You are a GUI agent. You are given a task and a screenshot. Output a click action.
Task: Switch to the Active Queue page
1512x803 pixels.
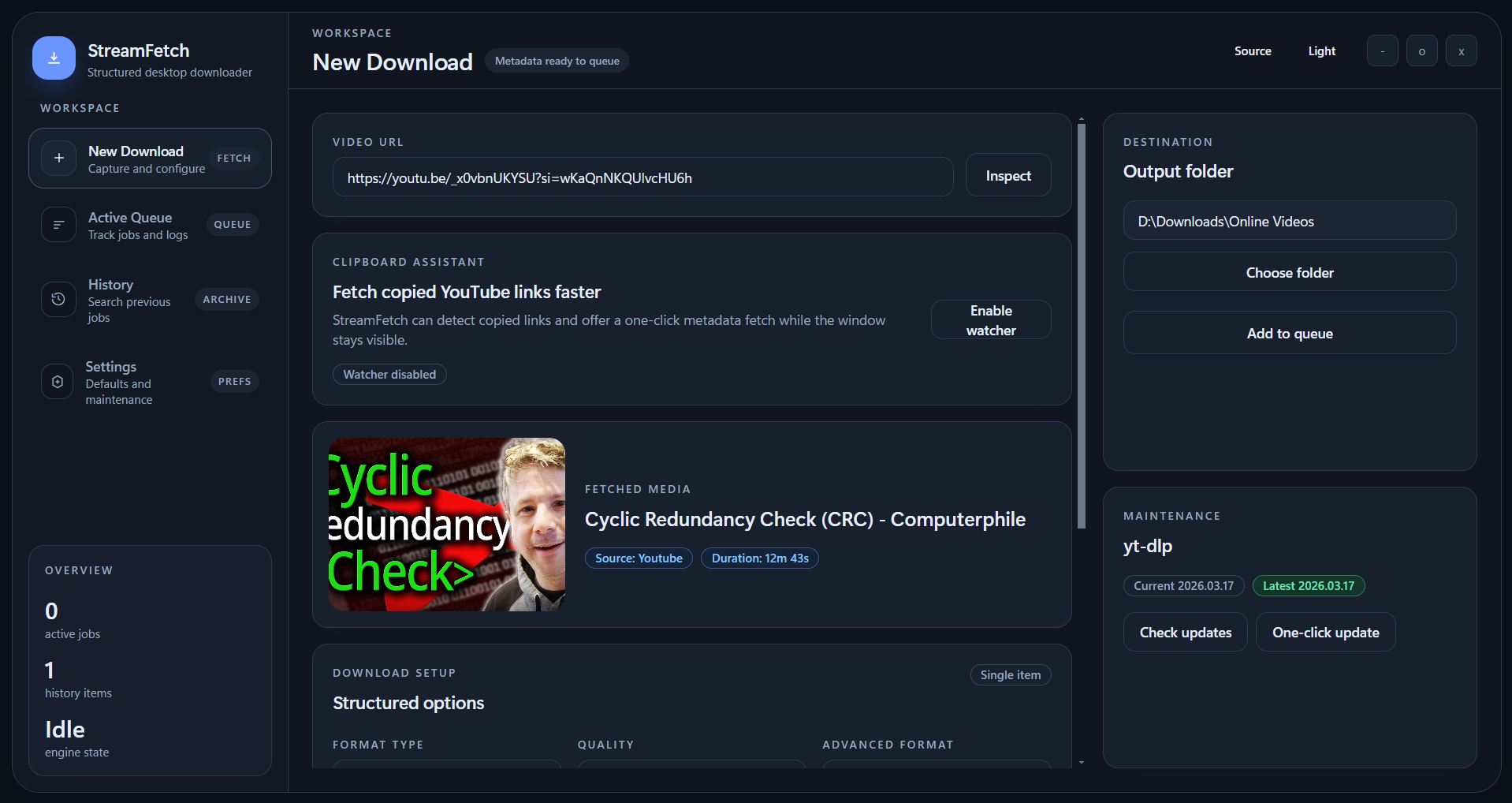point(150,225)
